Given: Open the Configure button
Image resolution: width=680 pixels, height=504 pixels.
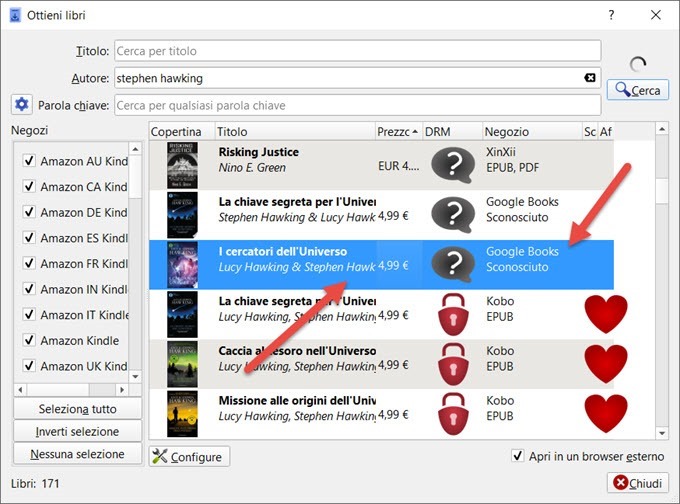Looking at the screenshot, I should coord(189,457).
